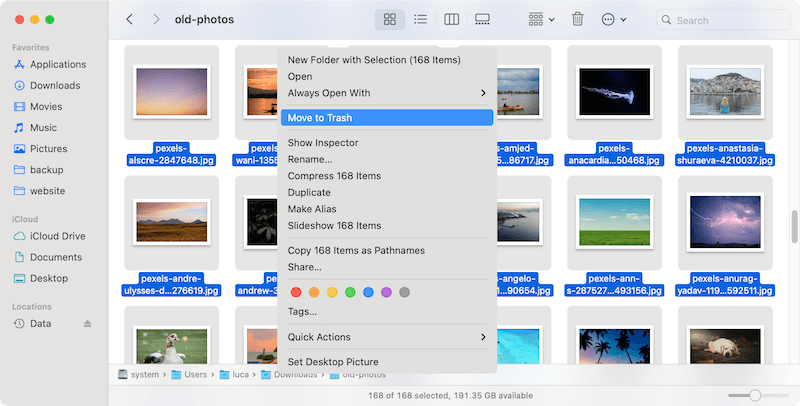Select the sleeping dog photo thumbnail

725,345
